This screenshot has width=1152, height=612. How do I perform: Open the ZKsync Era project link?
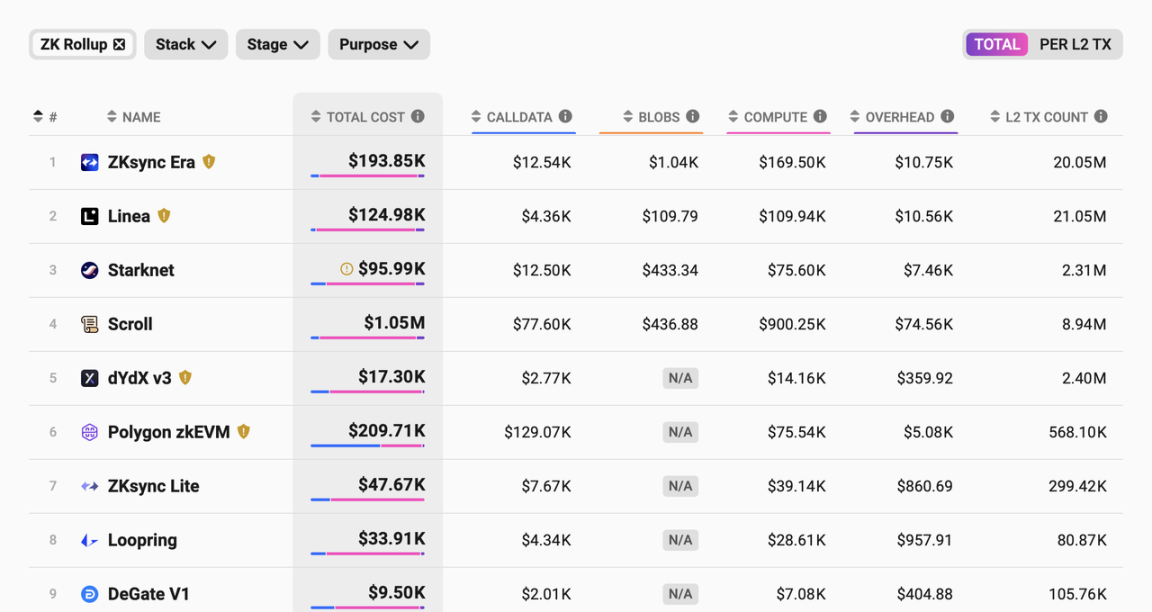pyautogui.click(x=151, y=162)
